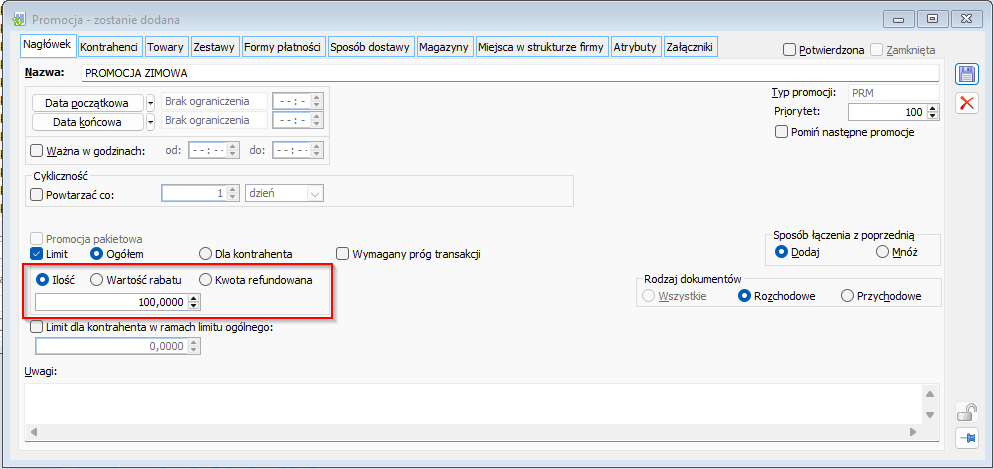This screenshot has width=994, height=469.
Task: Choose Wartość rabatu radio option
Action: (96, 279)
